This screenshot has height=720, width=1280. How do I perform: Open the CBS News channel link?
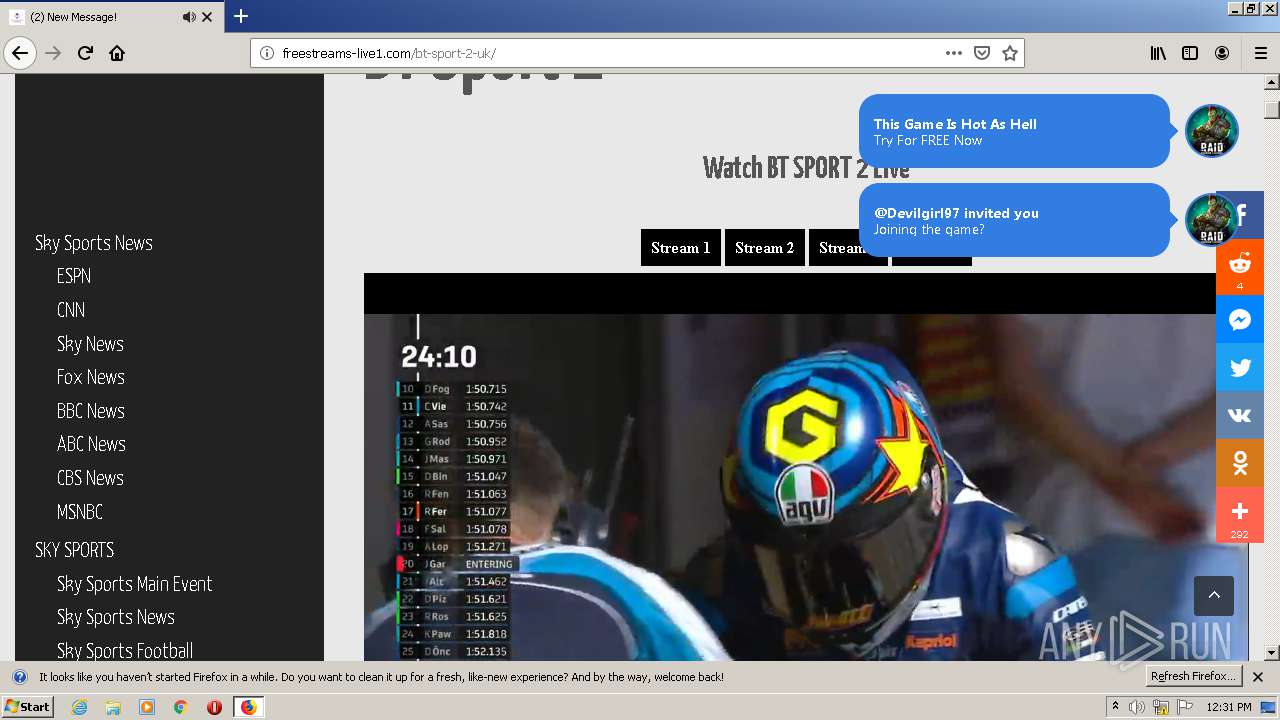(x=90, y=478)
